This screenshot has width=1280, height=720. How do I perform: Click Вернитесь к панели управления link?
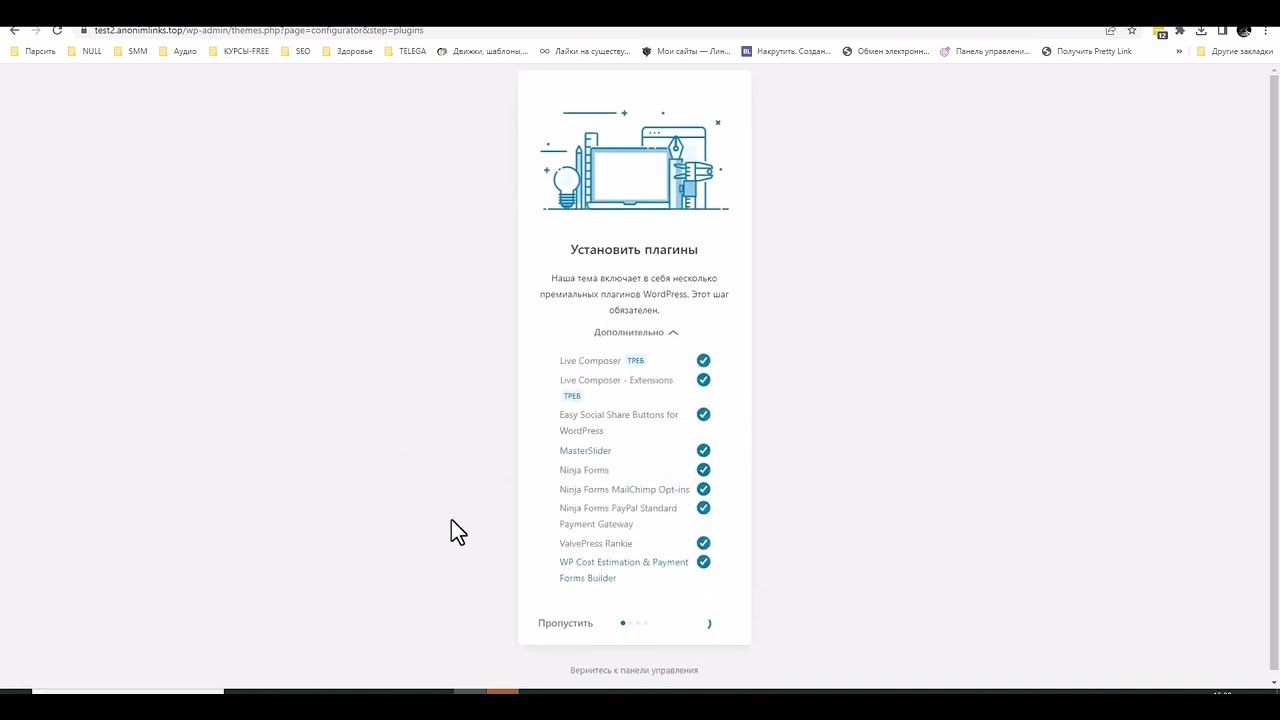pyautogui.click(x=634, y=670)
